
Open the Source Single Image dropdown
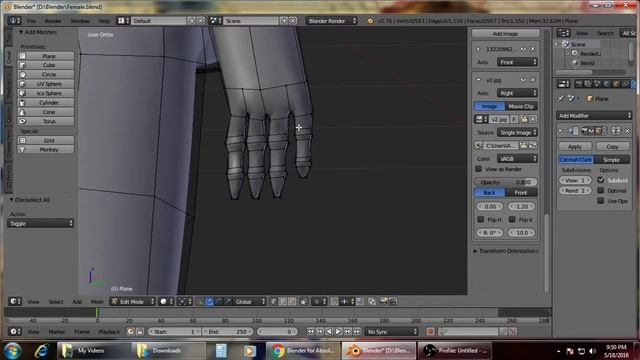click(x=517, y=133)
